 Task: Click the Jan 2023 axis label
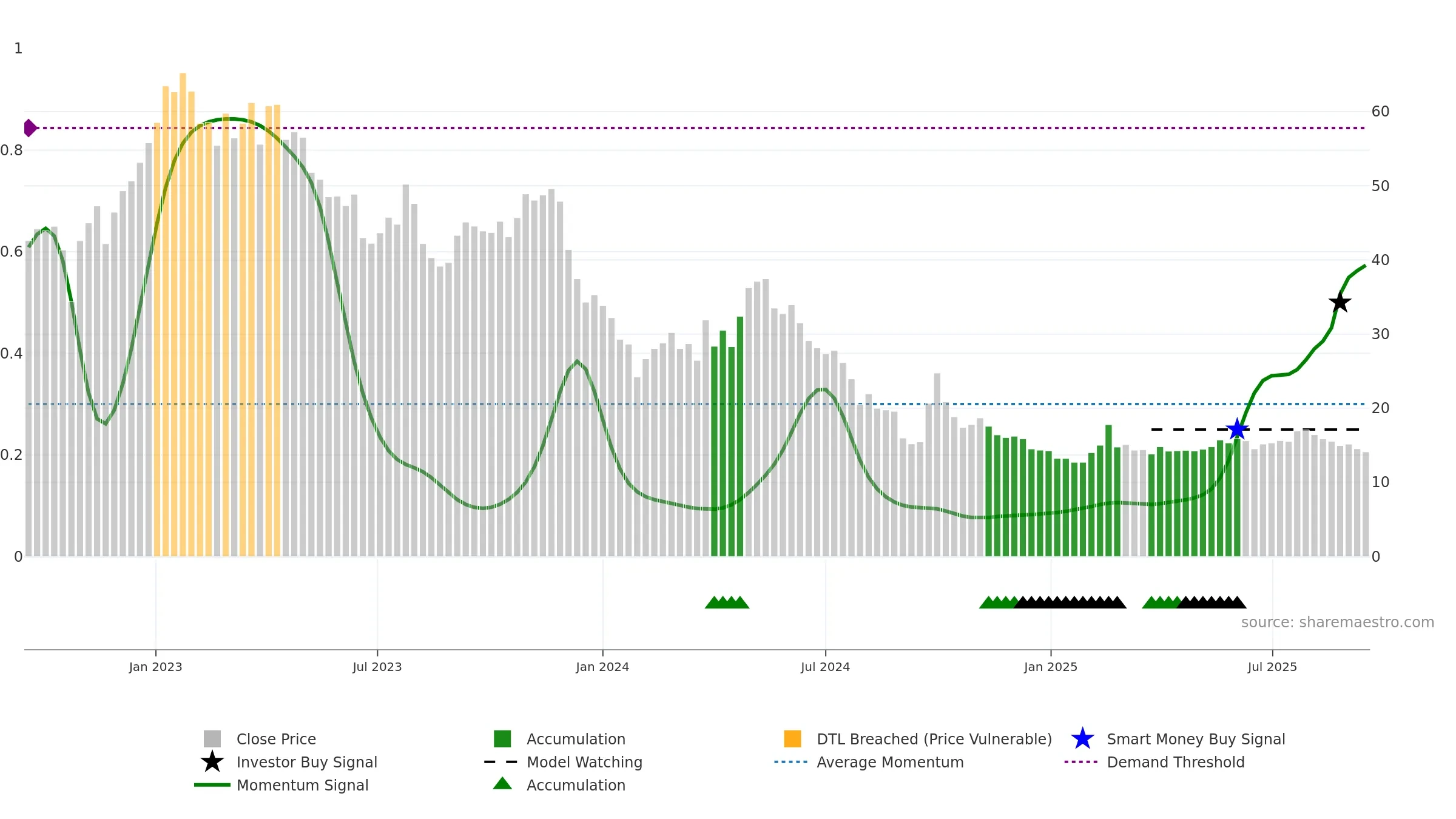point(155,667)
